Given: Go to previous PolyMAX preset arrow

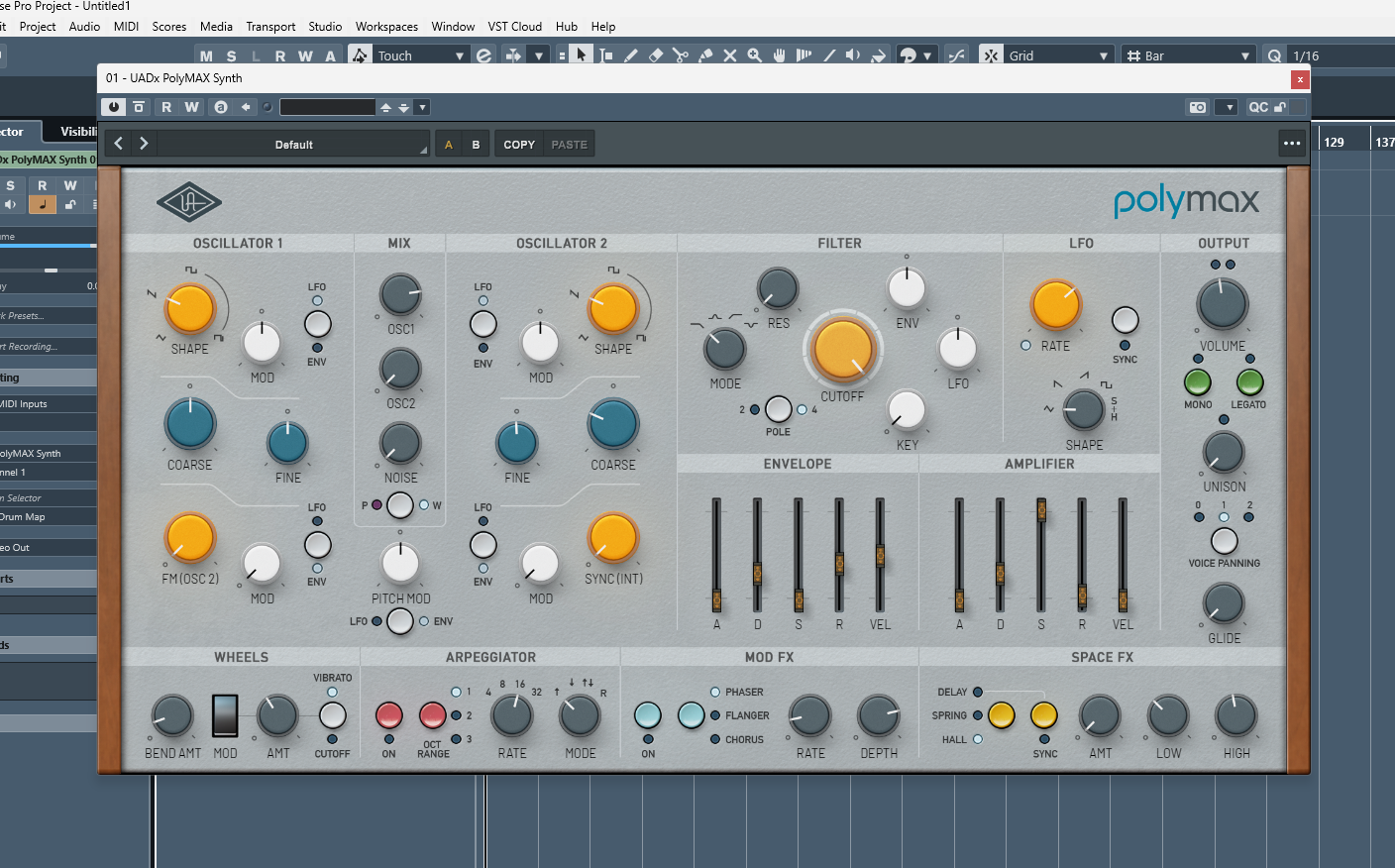Looking at the screenshot, I should pyautogui.click(x=119, y=144).
